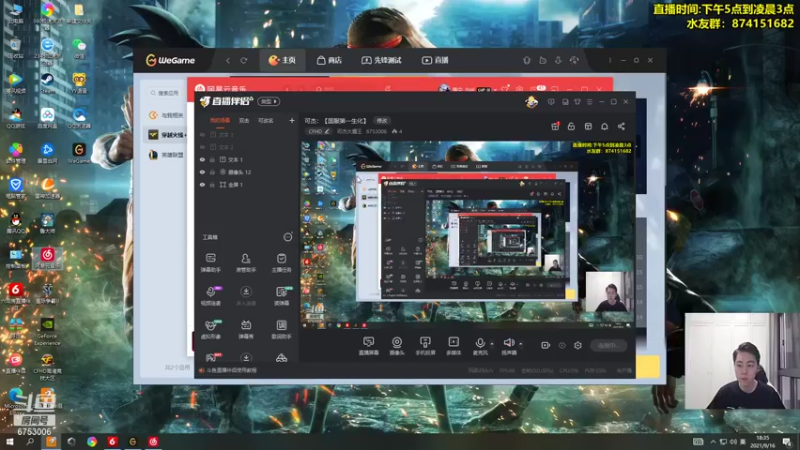Click the 麦克风 microphone icon
The width and height of the screenshot is (800, 450).
point(480,345)
